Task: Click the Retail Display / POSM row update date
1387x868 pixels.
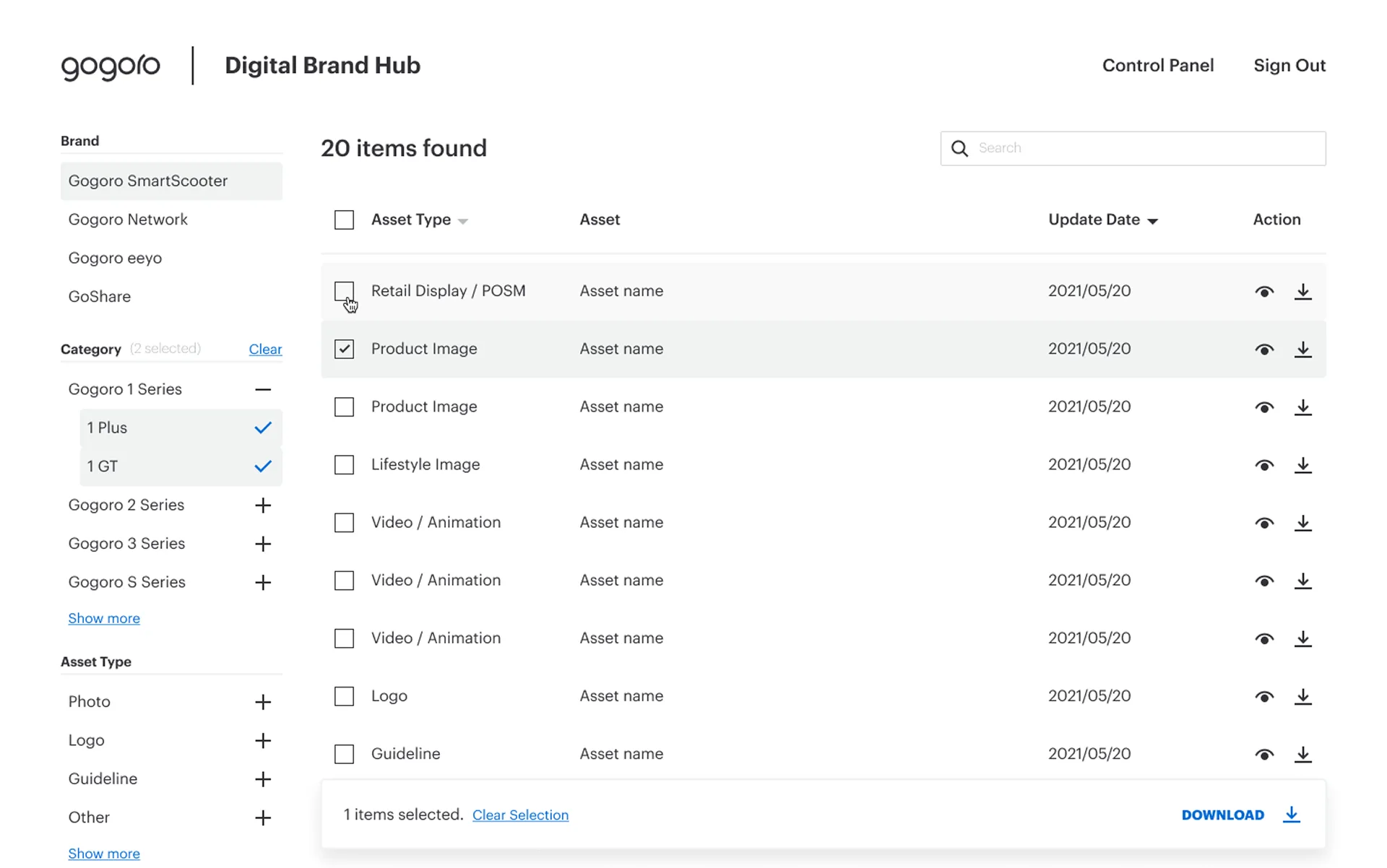Action: 1089,291
